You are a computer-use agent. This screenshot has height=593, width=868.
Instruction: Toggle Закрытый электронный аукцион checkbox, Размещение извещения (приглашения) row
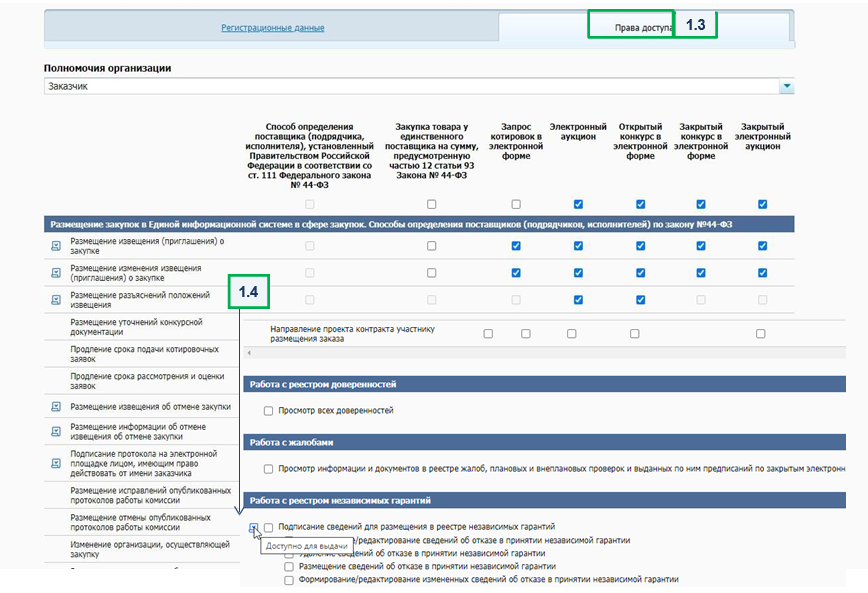(763, 246)
